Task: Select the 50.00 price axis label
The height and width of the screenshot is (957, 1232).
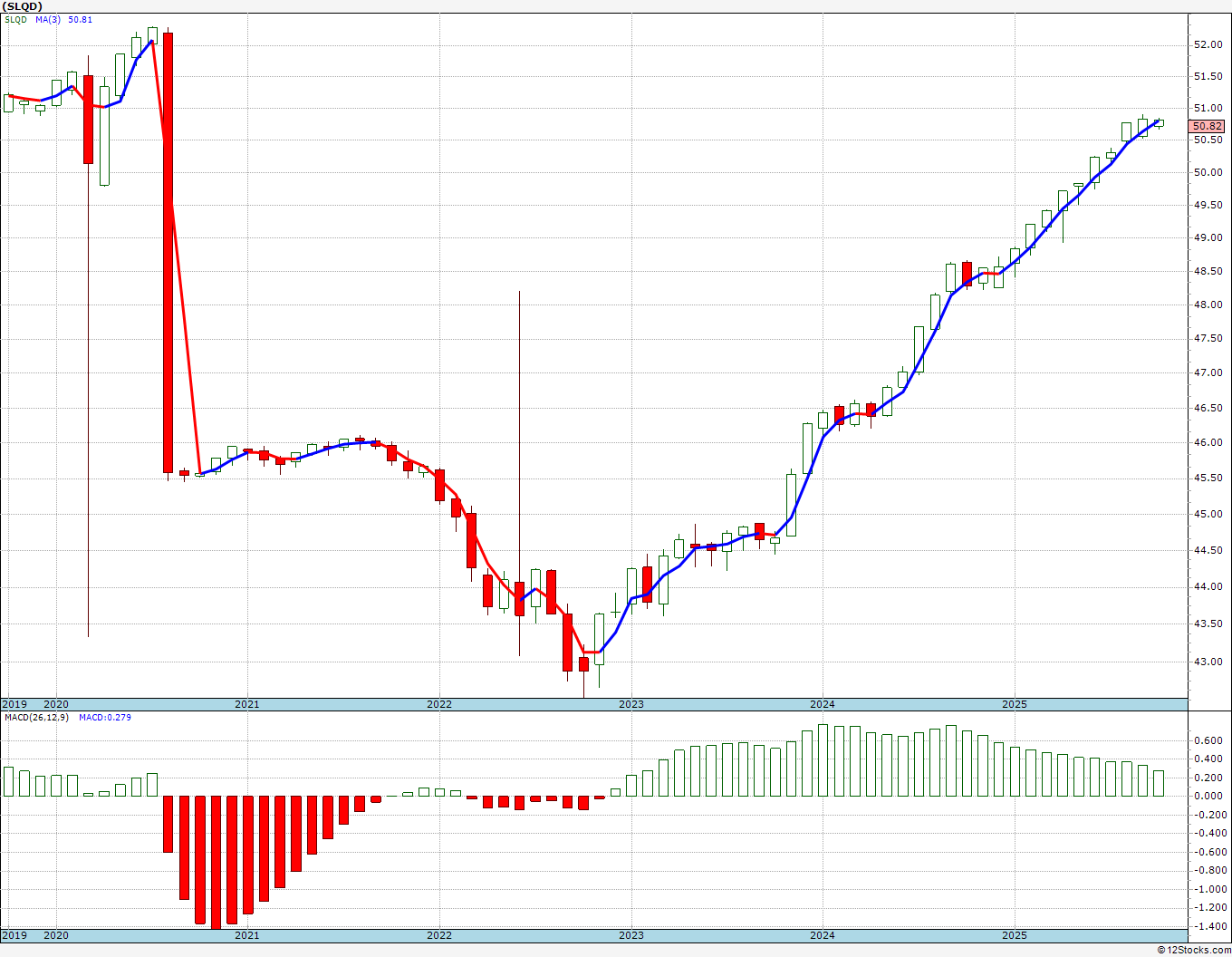Action: tap(1208, 172)
